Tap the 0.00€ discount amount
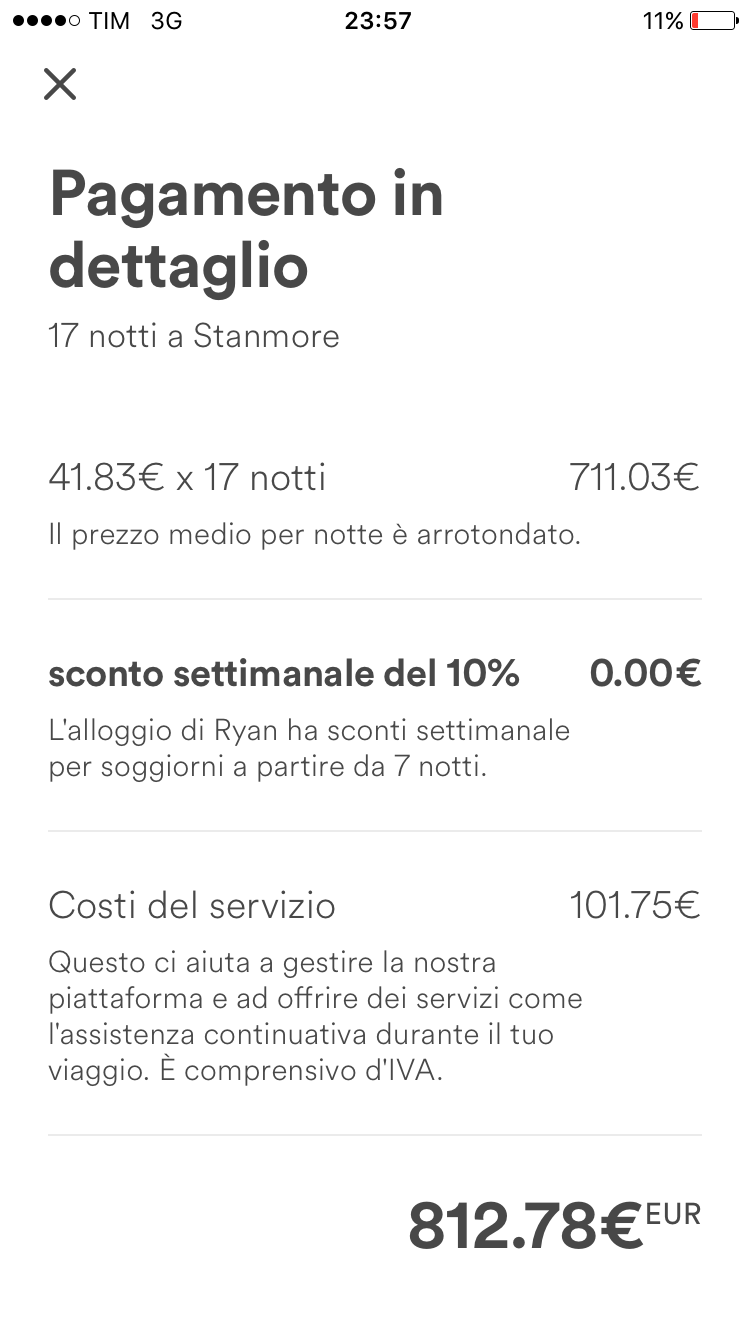The height and width of the screenshot is (1334, 750). pos(645,675)
